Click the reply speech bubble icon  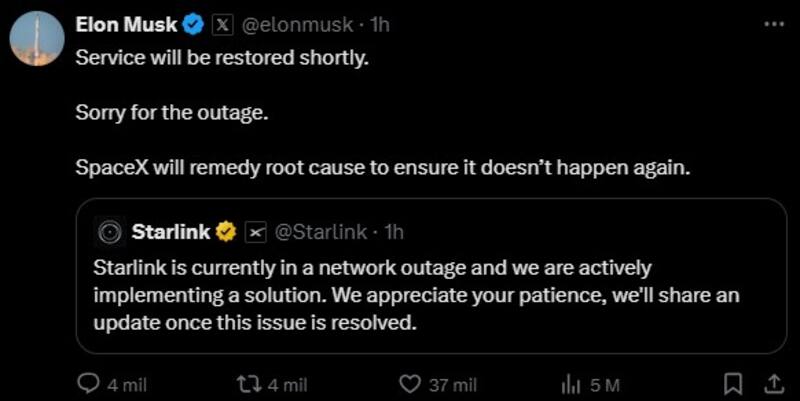pyautogui.click(x=89, y=384)
